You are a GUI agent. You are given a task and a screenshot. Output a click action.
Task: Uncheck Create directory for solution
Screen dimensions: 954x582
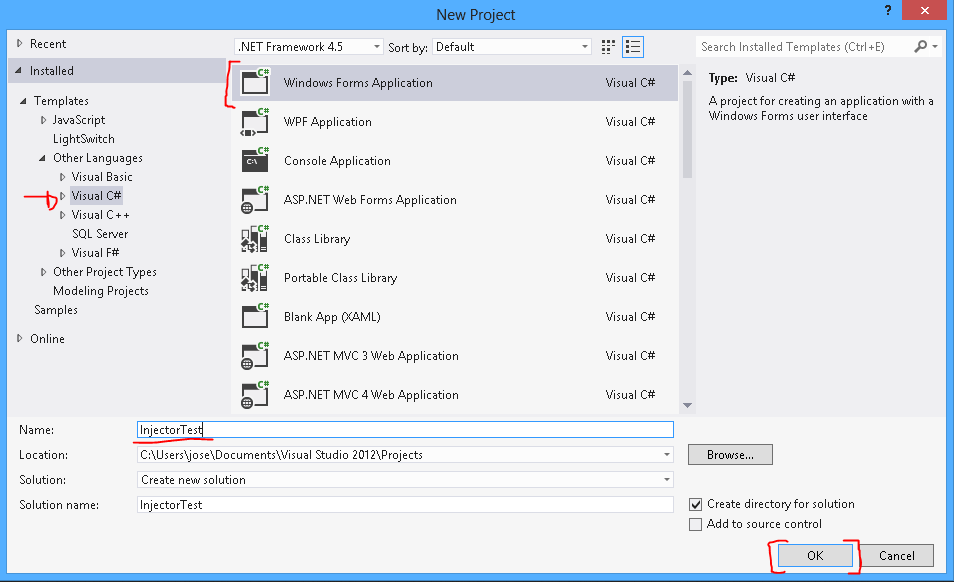(696, 505)
